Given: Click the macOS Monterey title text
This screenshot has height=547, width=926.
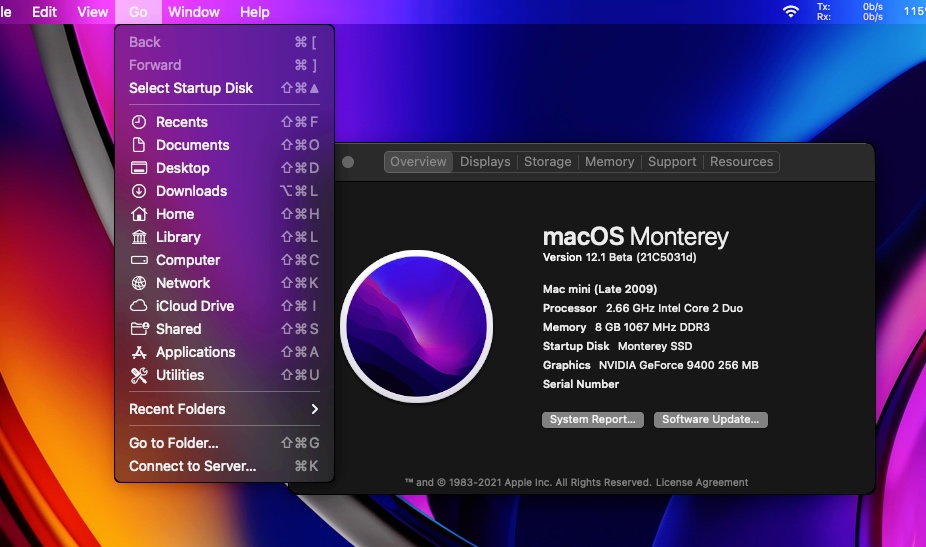Looking at the screenshot, I should click(x=635, y=237).
